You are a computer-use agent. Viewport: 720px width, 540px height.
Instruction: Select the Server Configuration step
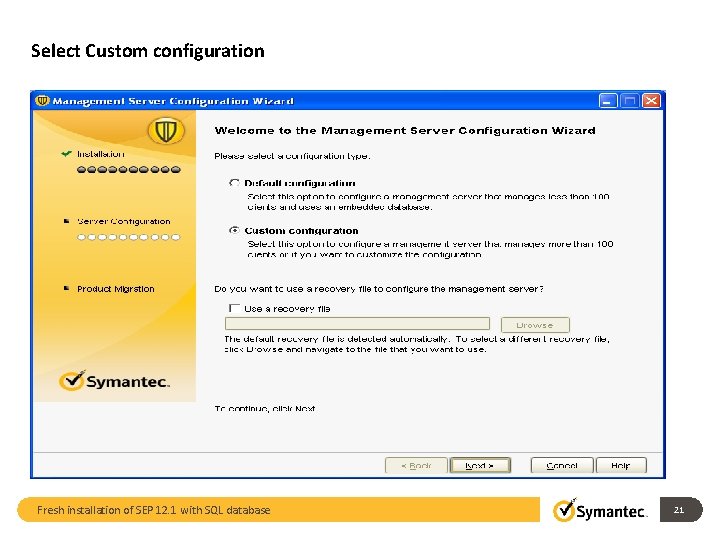click(124, 221)
